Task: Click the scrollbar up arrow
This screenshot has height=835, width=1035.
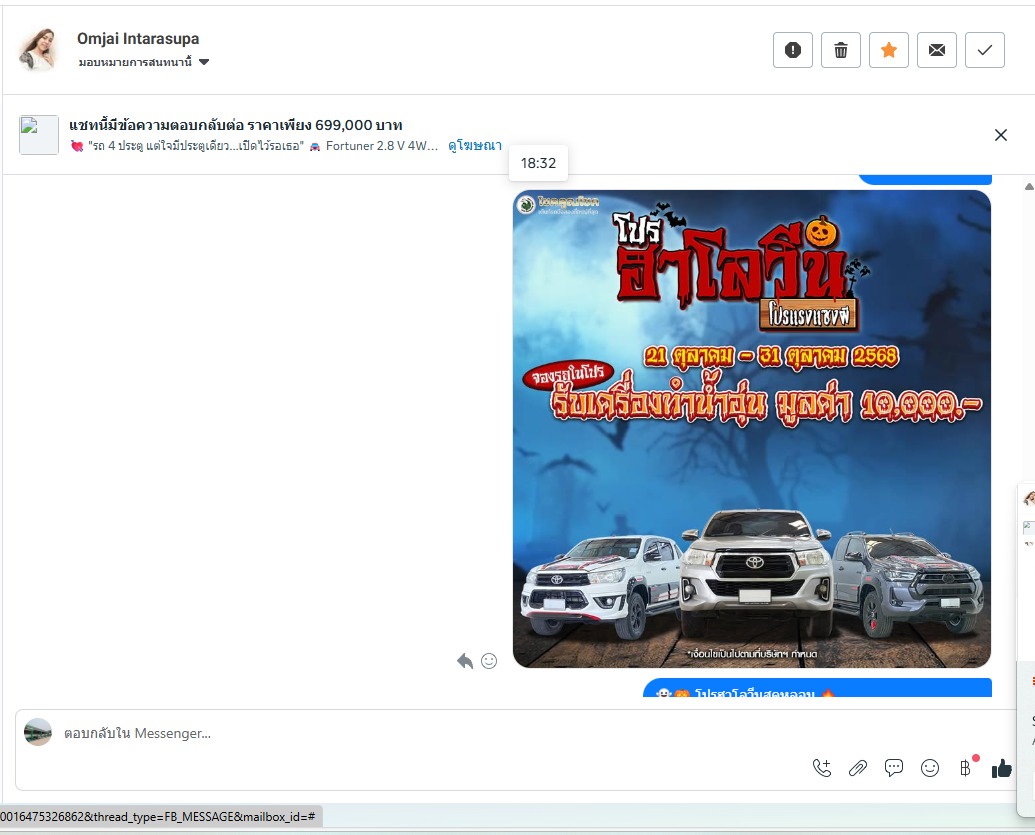Action: [1029, 187]
